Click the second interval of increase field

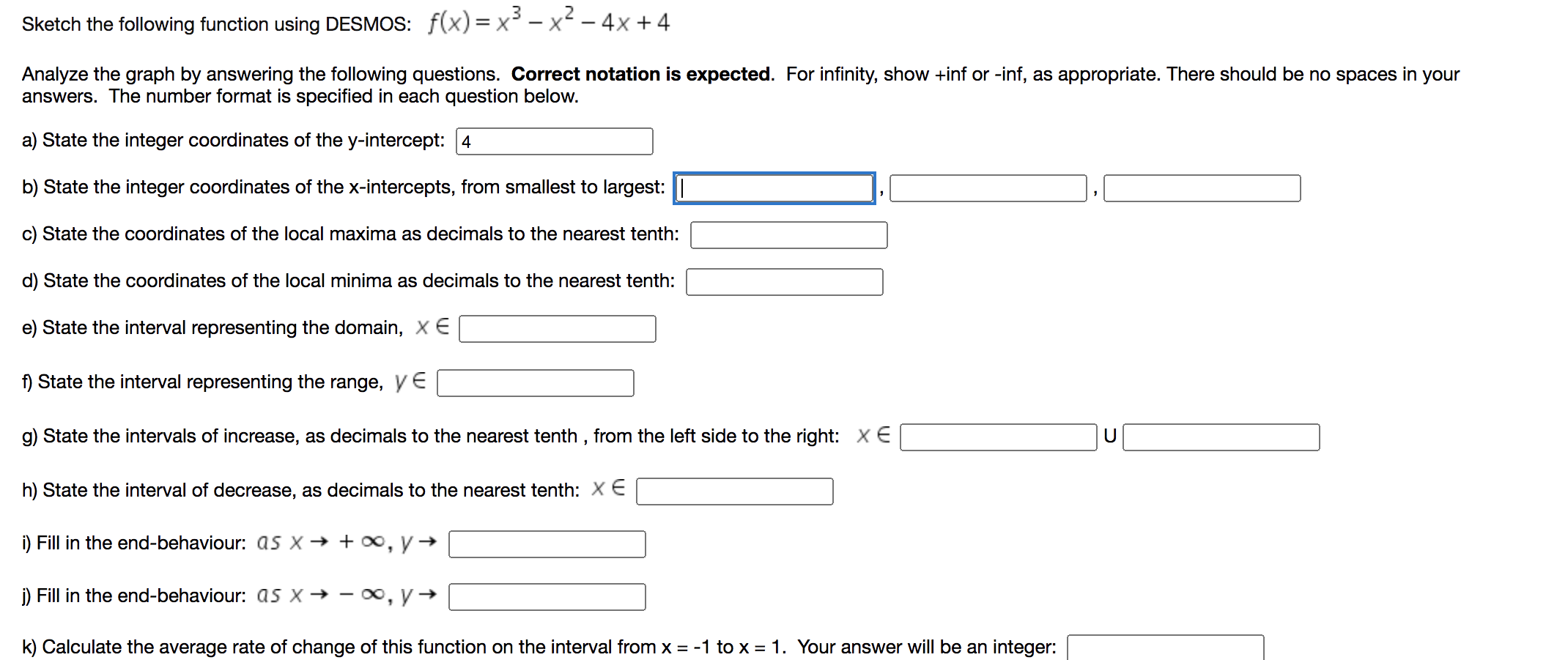[x=1220, y=437]
